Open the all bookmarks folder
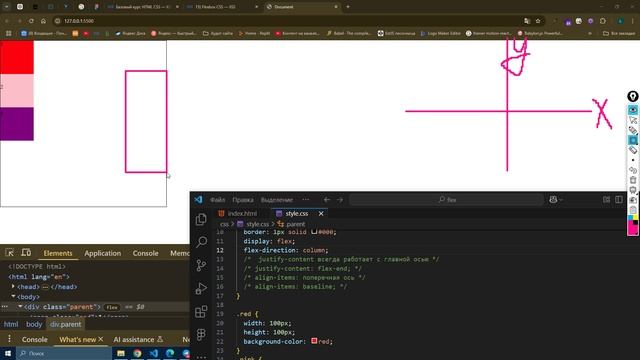 [619, 33]
